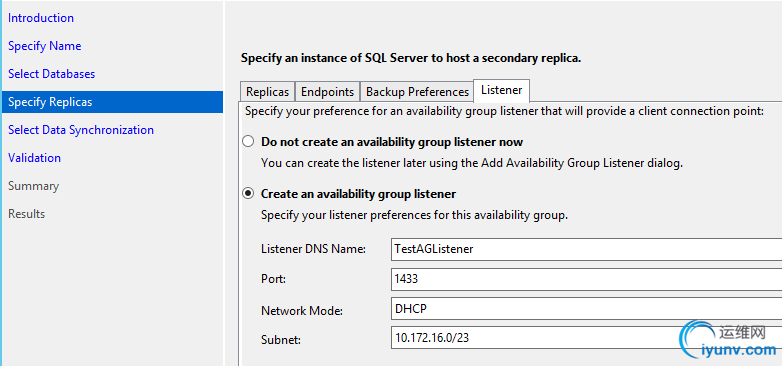Click the Listener DNS Name field

(x=586, y=249)
